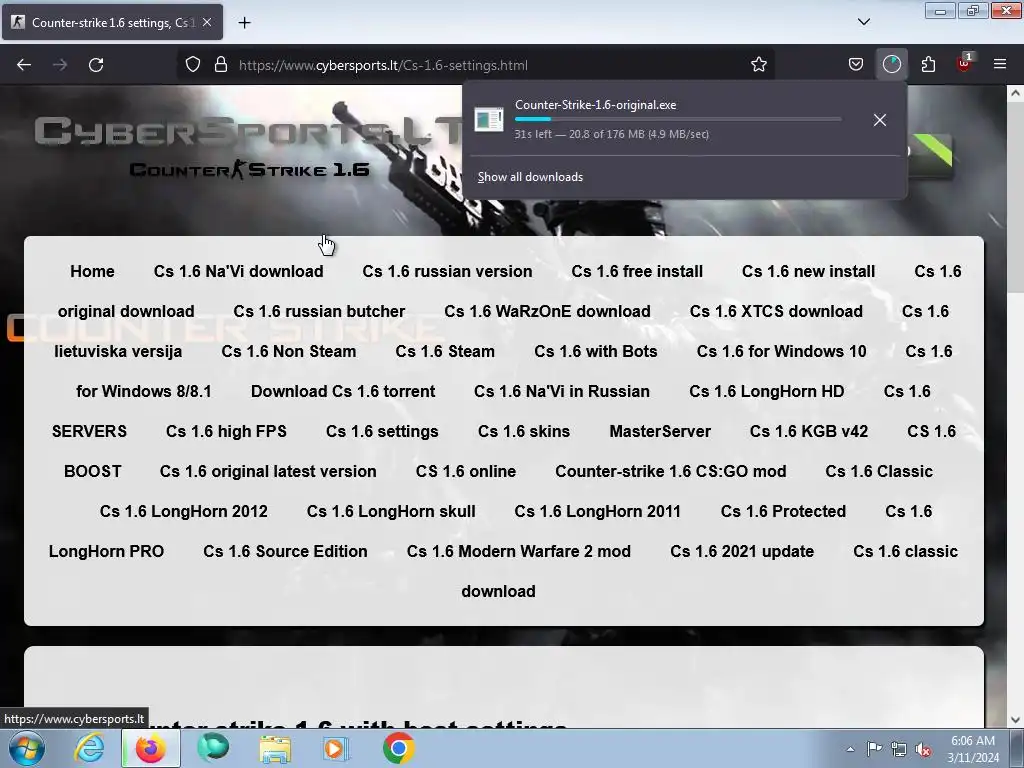Select the Counter-strike 1.6 settings tab

(x=112, y=23)
